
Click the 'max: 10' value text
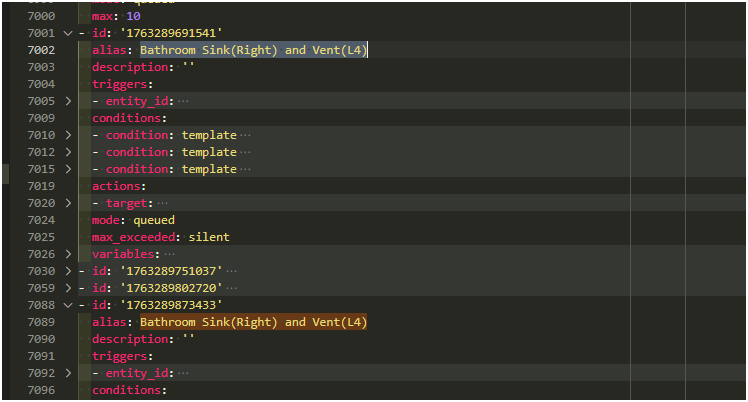point(119,16)
